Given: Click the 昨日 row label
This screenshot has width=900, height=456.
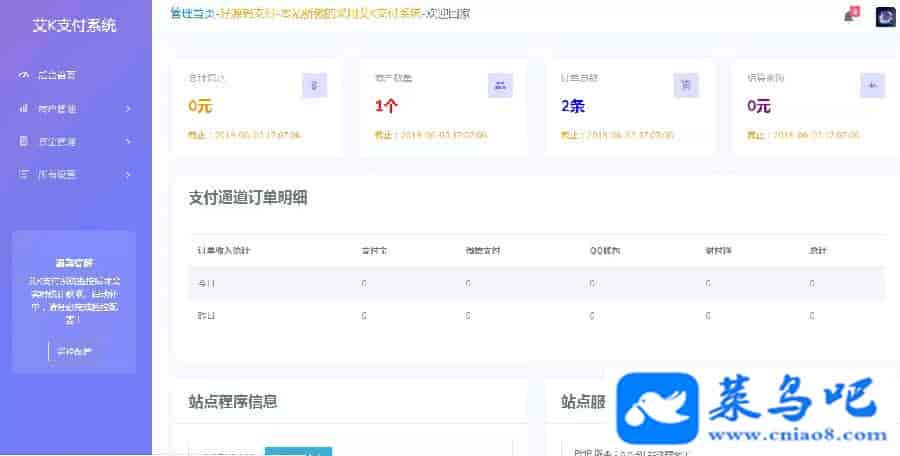Looking at the screenshot, I should pyautogui.click(x=205, y=316).
